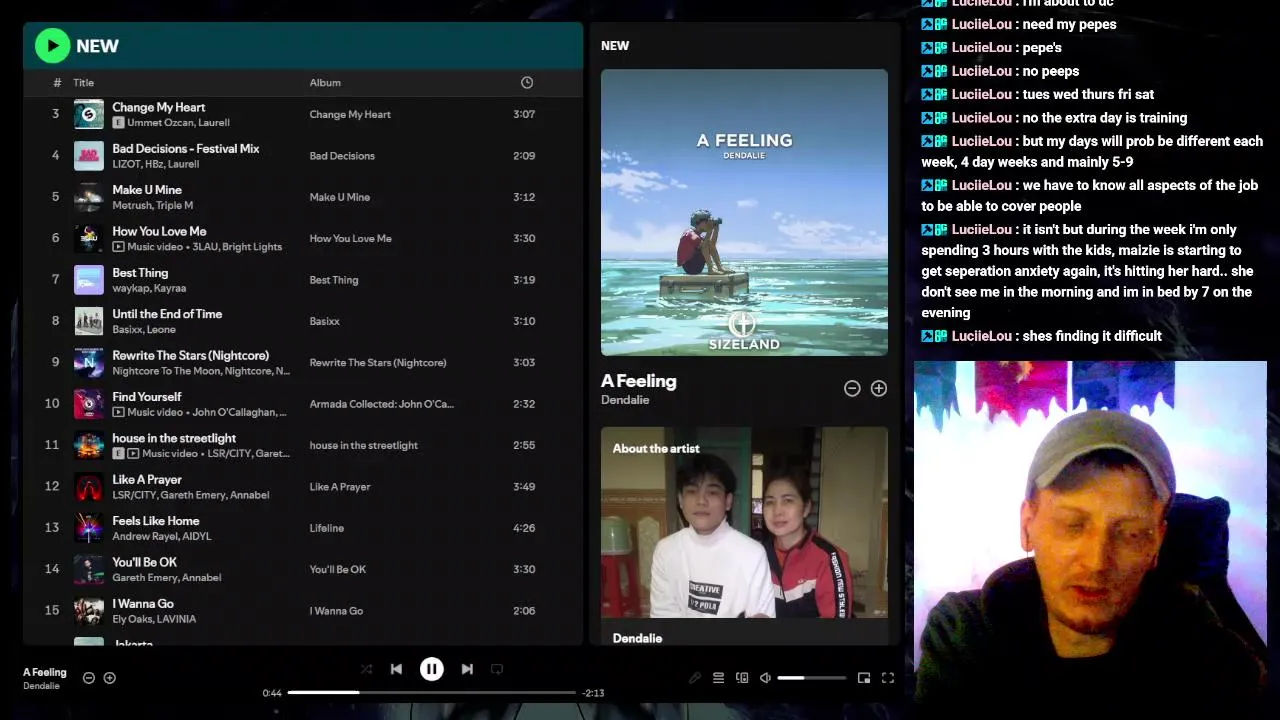Mute the volume speaker icon

coord(765,678)
